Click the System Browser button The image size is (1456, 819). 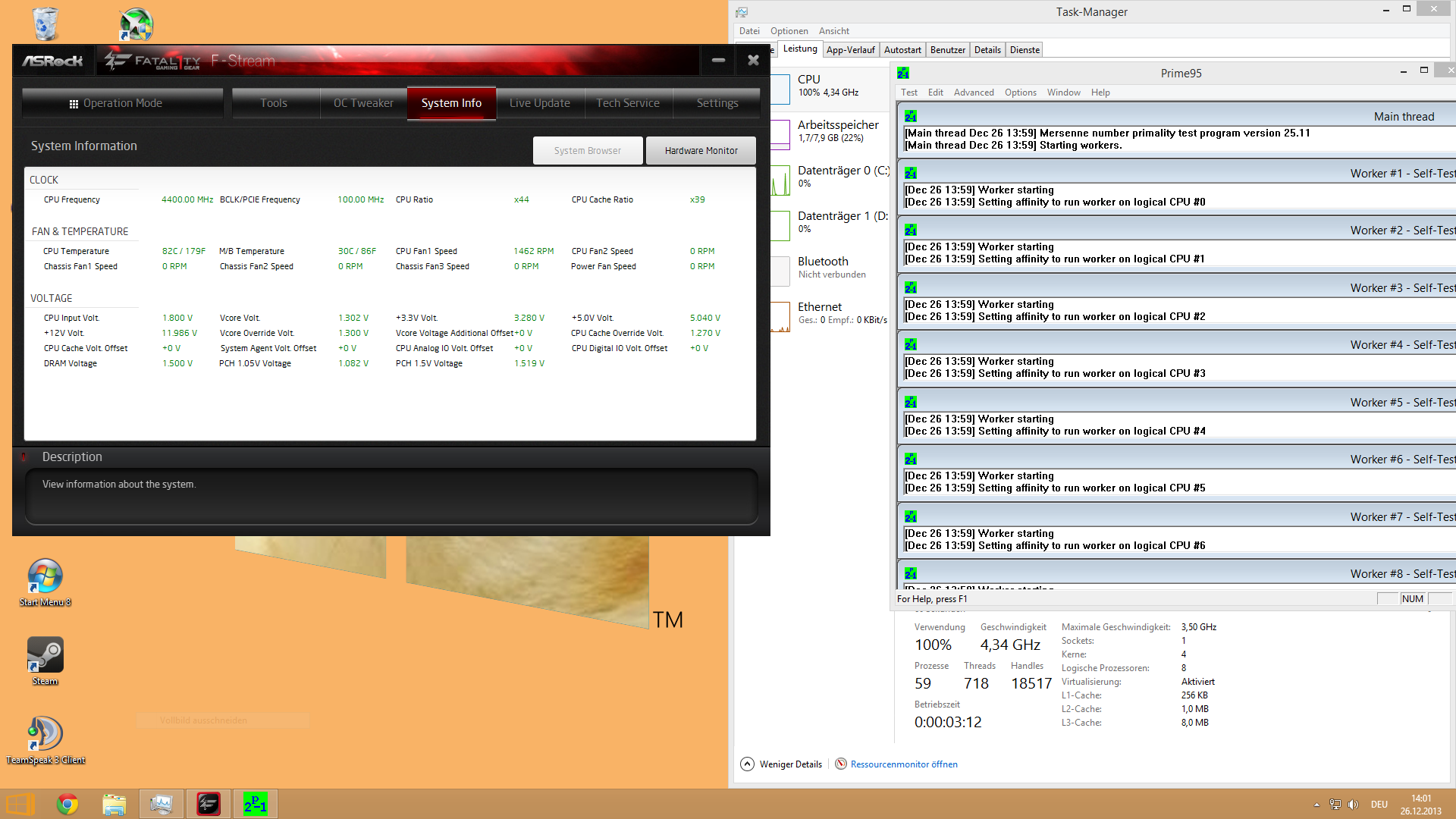tap(587, 151)
